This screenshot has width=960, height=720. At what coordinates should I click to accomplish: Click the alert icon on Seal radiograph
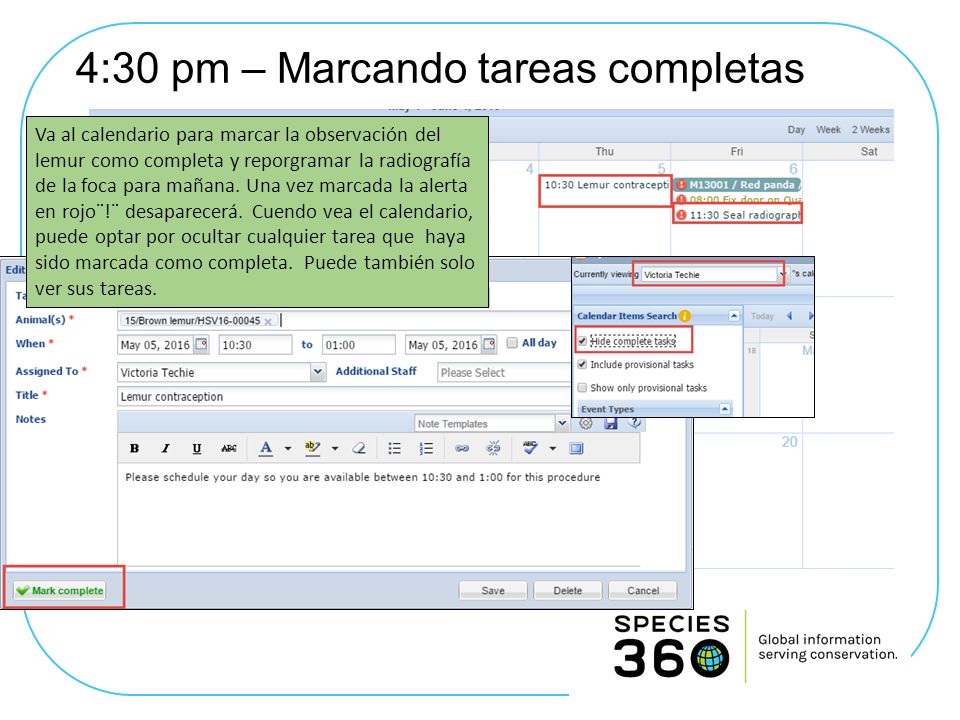681,215
